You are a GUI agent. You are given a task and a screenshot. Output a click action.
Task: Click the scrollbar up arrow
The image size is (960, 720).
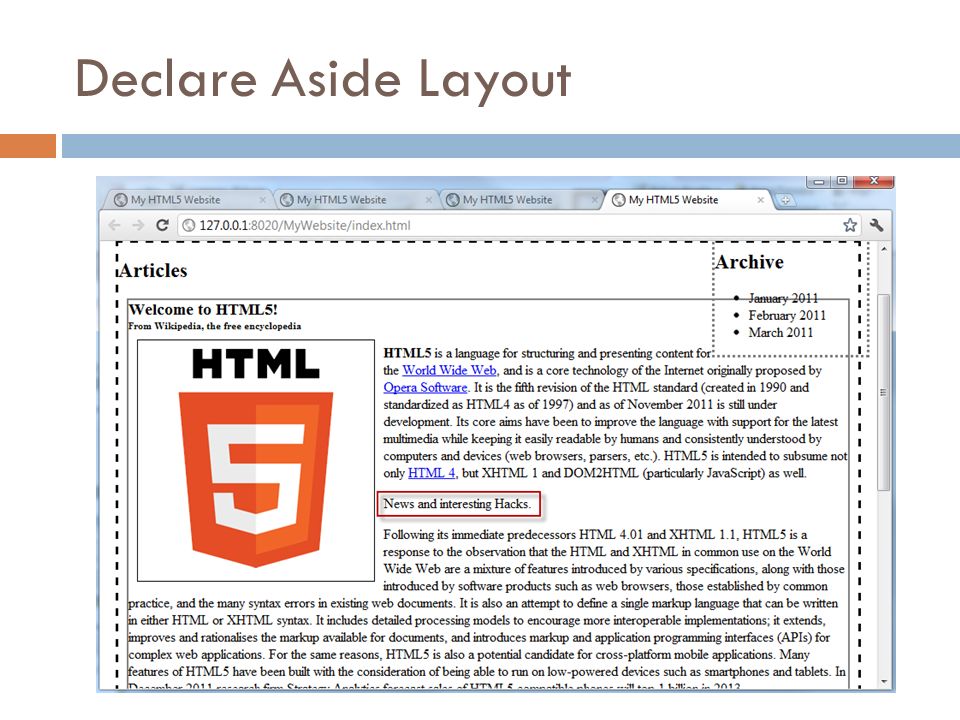coord(883,249)
